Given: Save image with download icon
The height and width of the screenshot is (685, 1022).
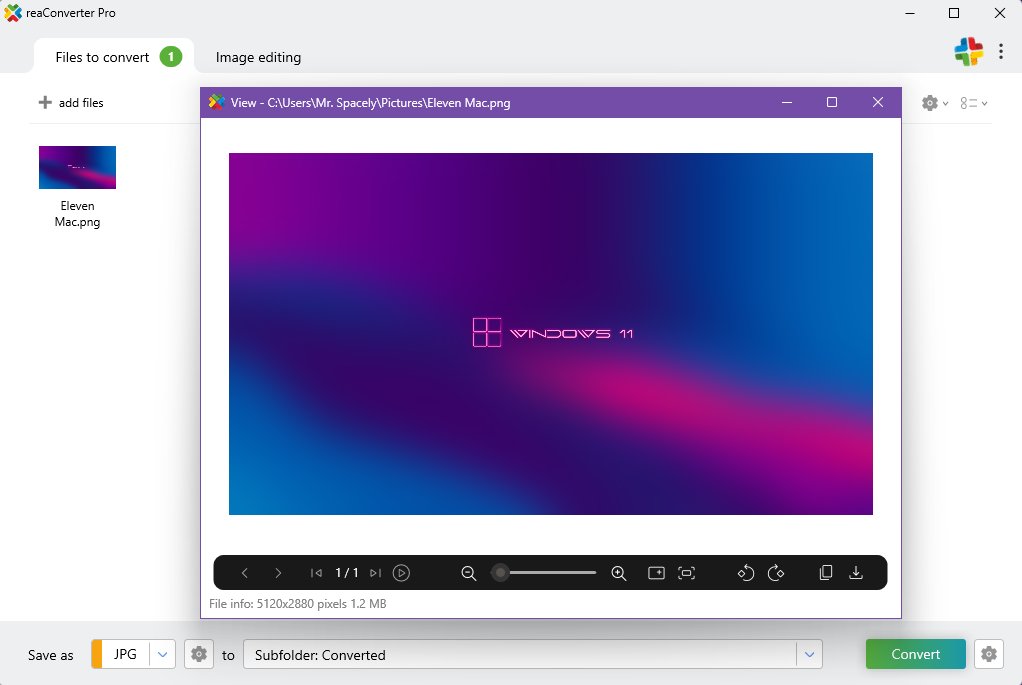Looking at the screenshot, I should tap(856, 573).
